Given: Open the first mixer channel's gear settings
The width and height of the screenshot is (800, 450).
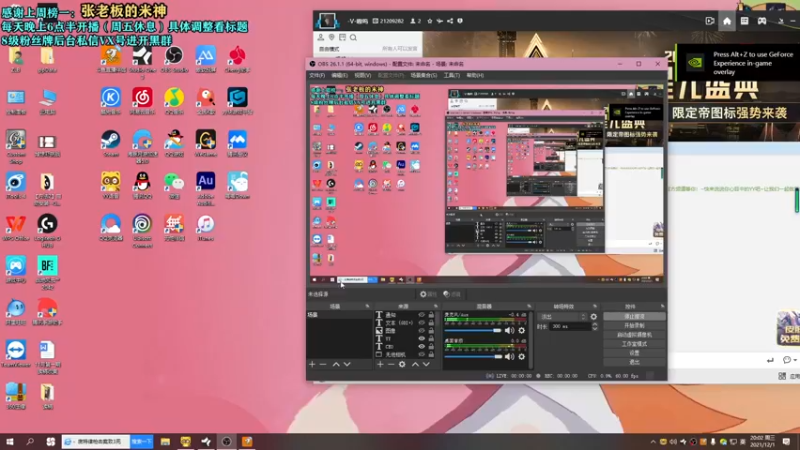Looking at the screenshot, I should click(521, 331).
